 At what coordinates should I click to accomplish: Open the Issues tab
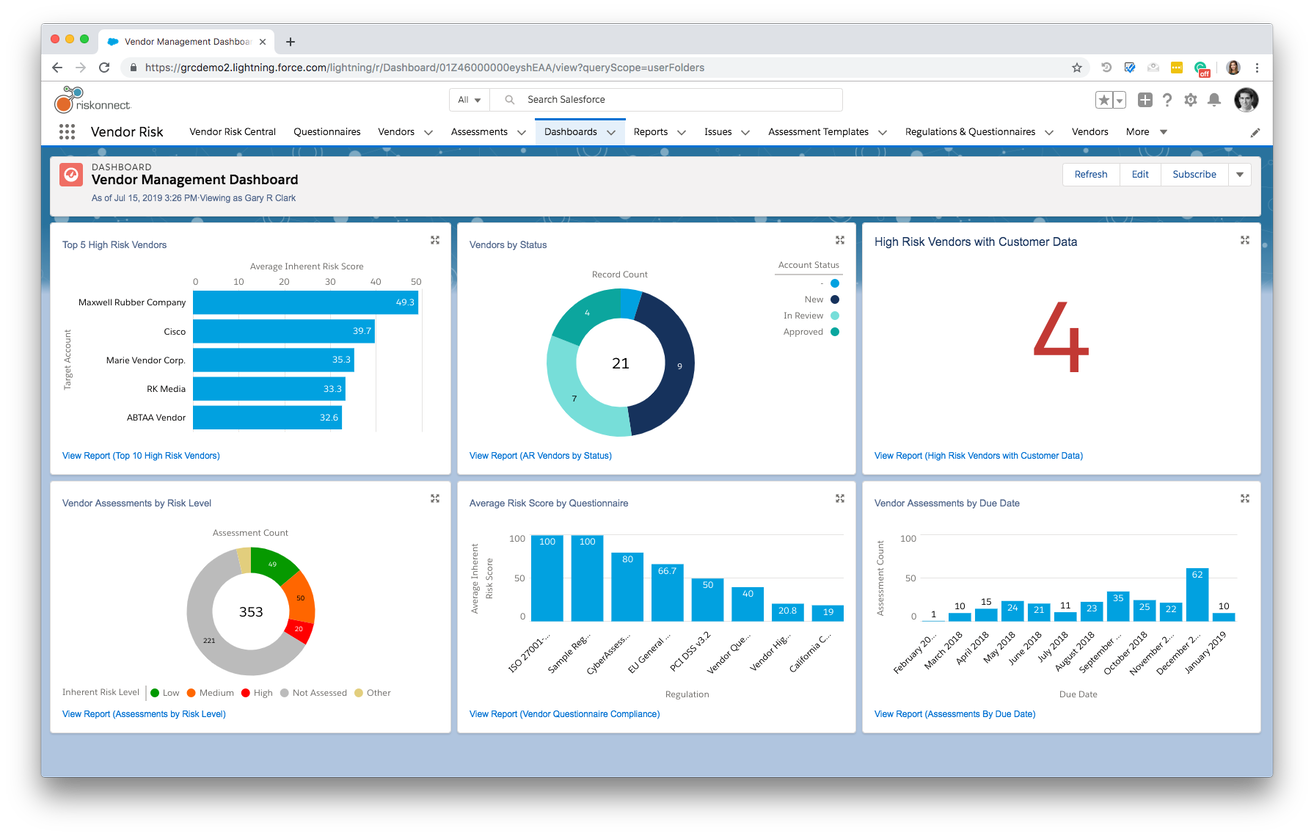(x=718, y=132)
